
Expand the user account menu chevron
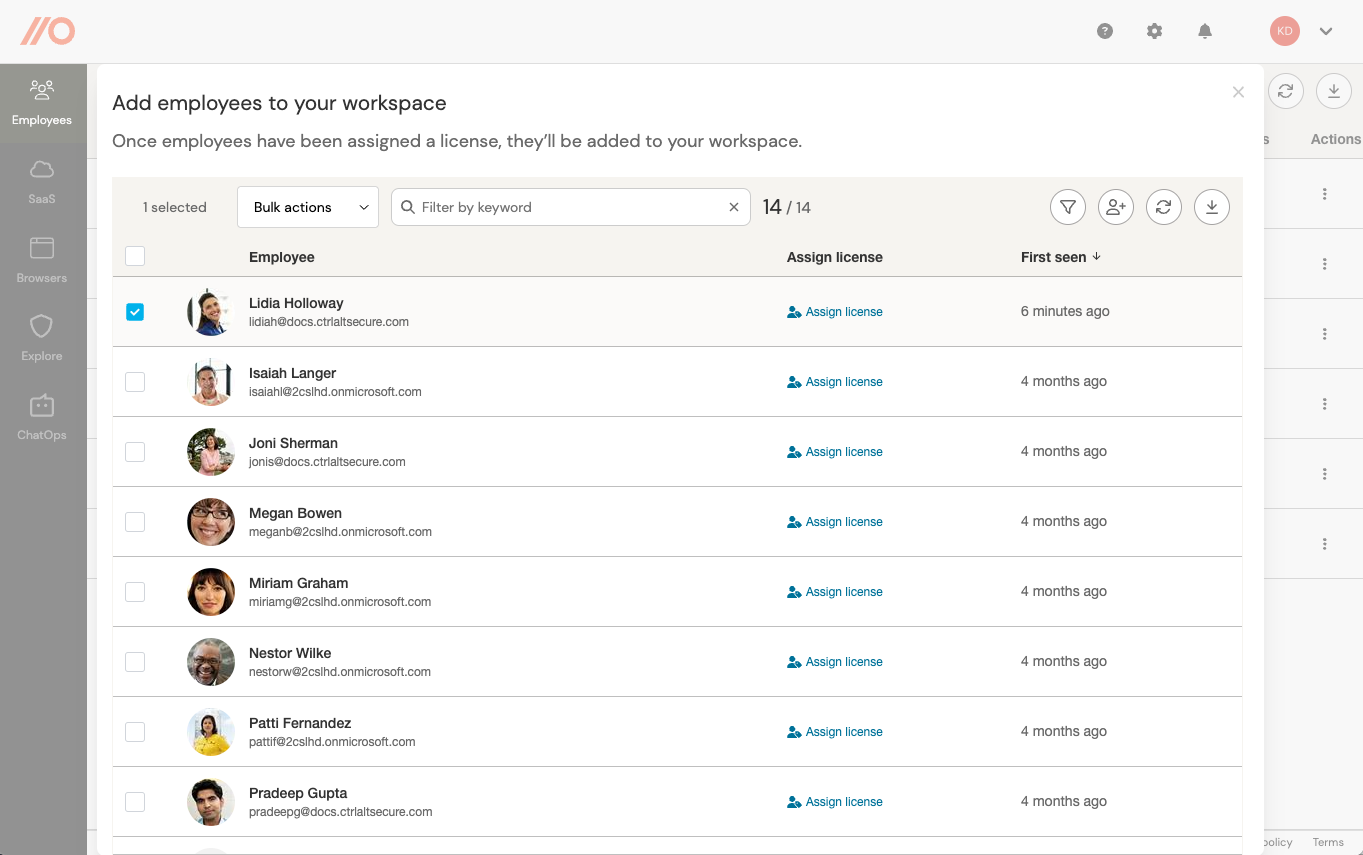[x=1326, y=31]
